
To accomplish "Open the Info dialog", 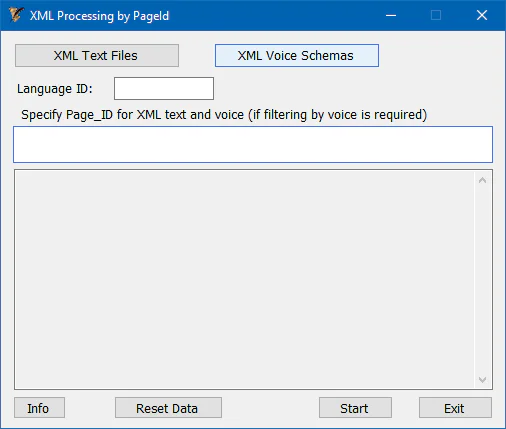I will (x=39, y=408).
